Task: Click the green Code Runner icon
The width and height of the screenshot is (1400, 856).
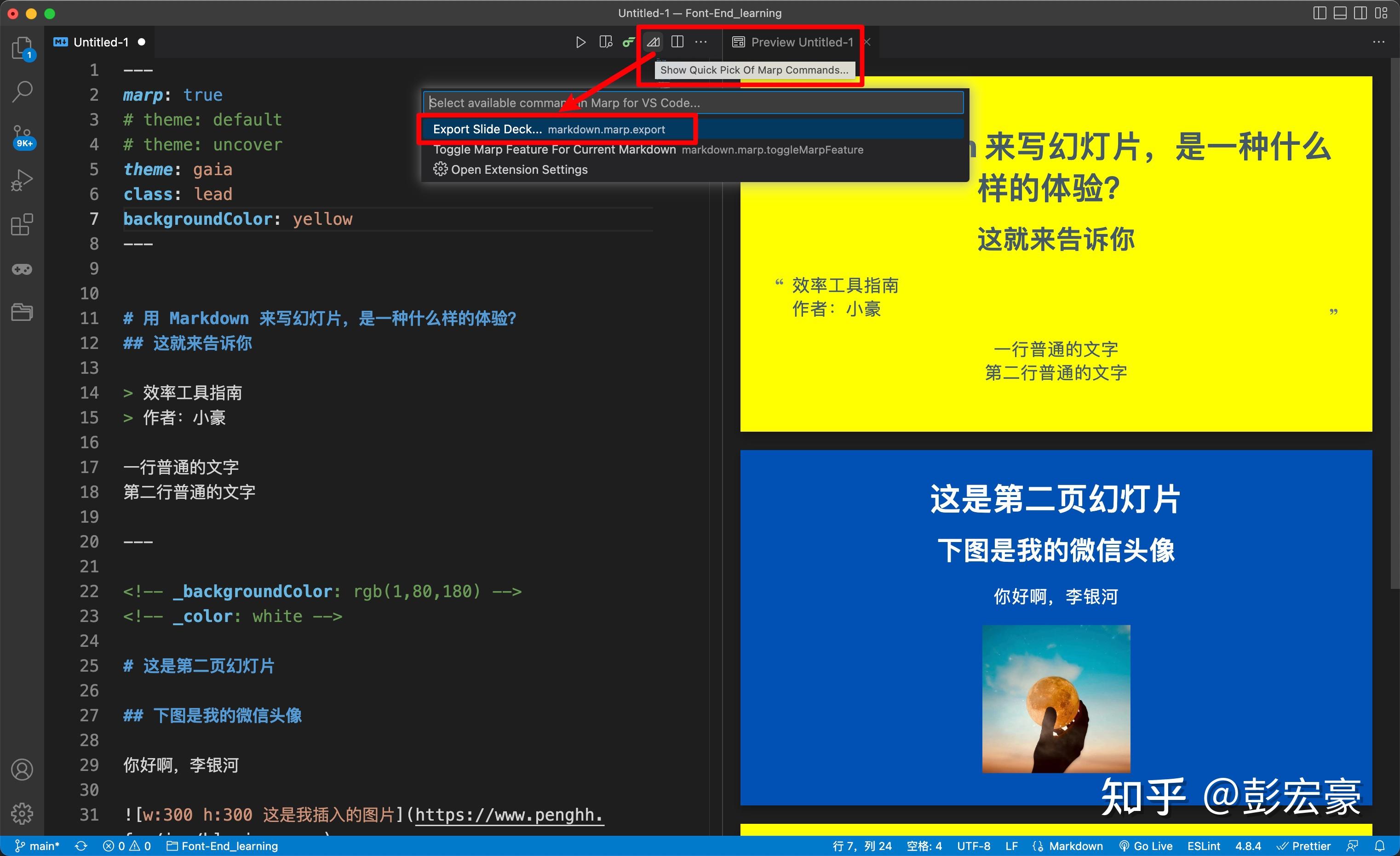Action: [628, 41]
